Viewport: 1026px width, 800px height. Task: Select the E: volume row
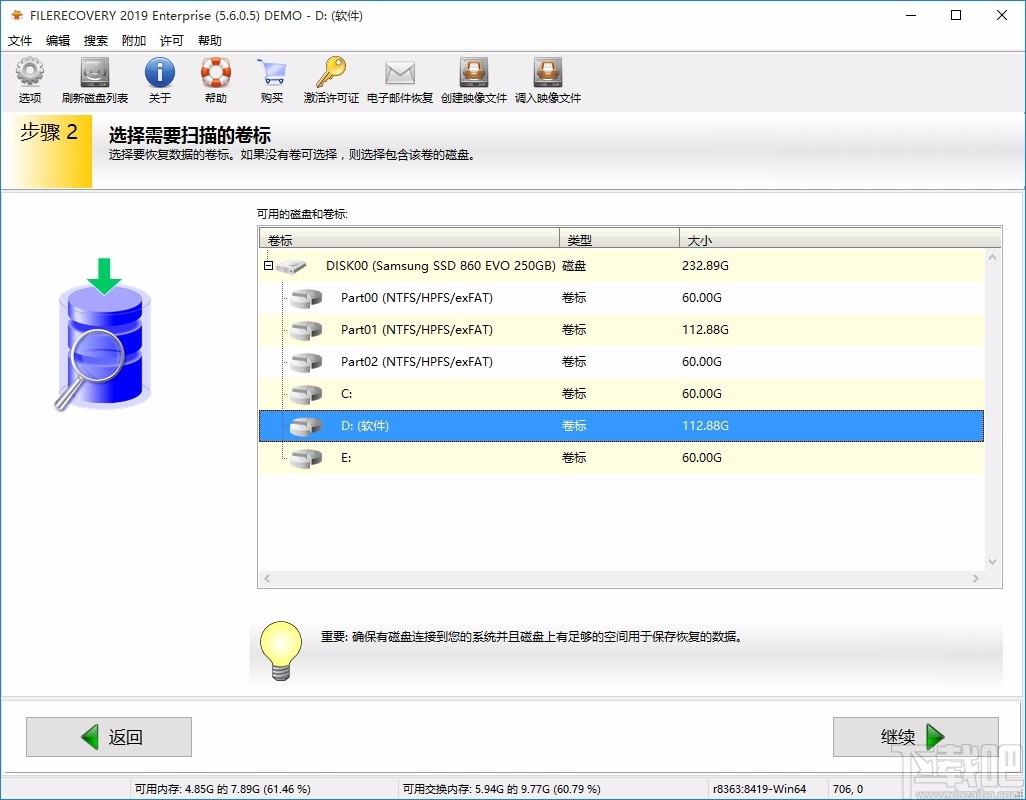[x=622, y=458]
